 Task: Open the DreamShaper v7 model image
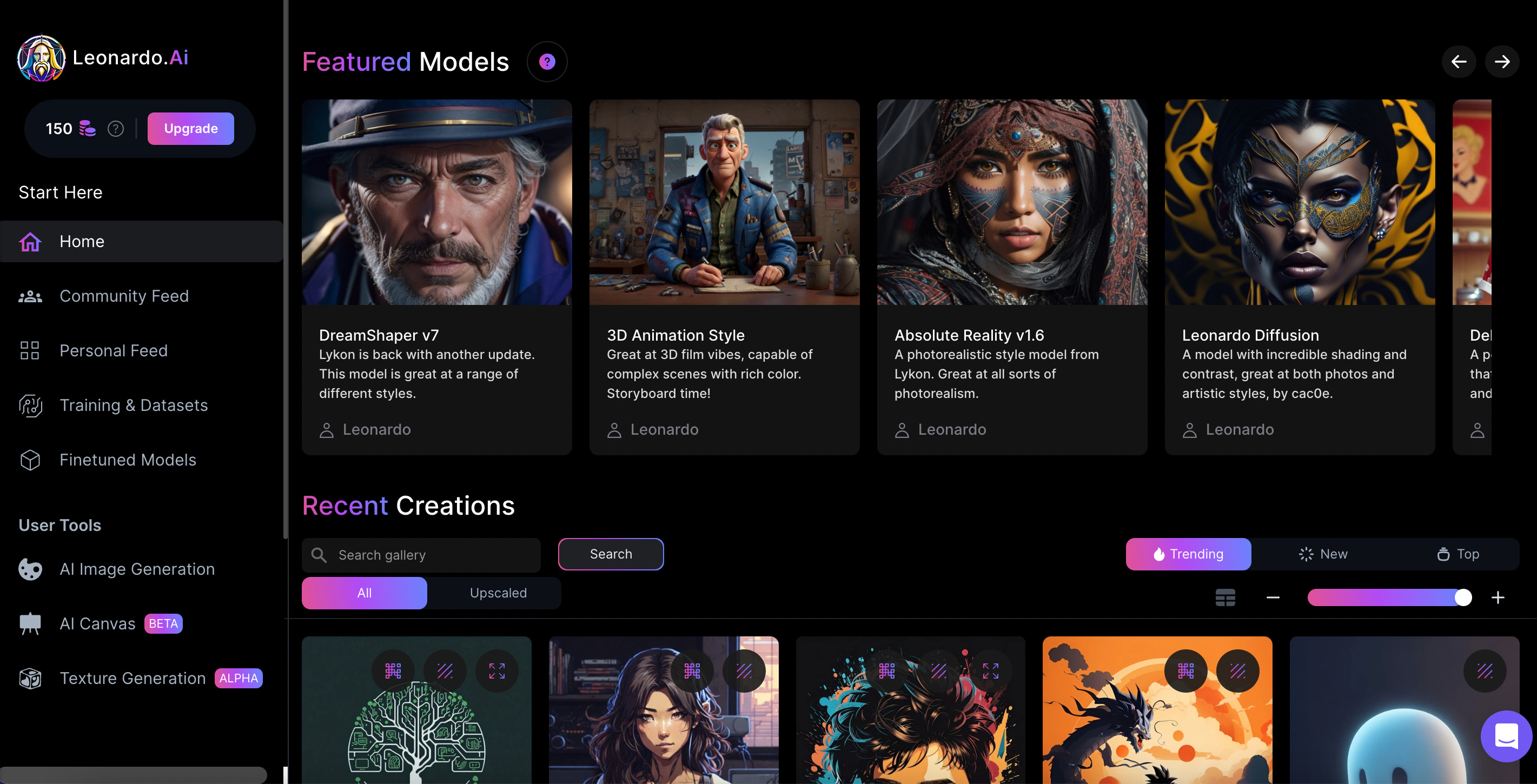(437, 202)
